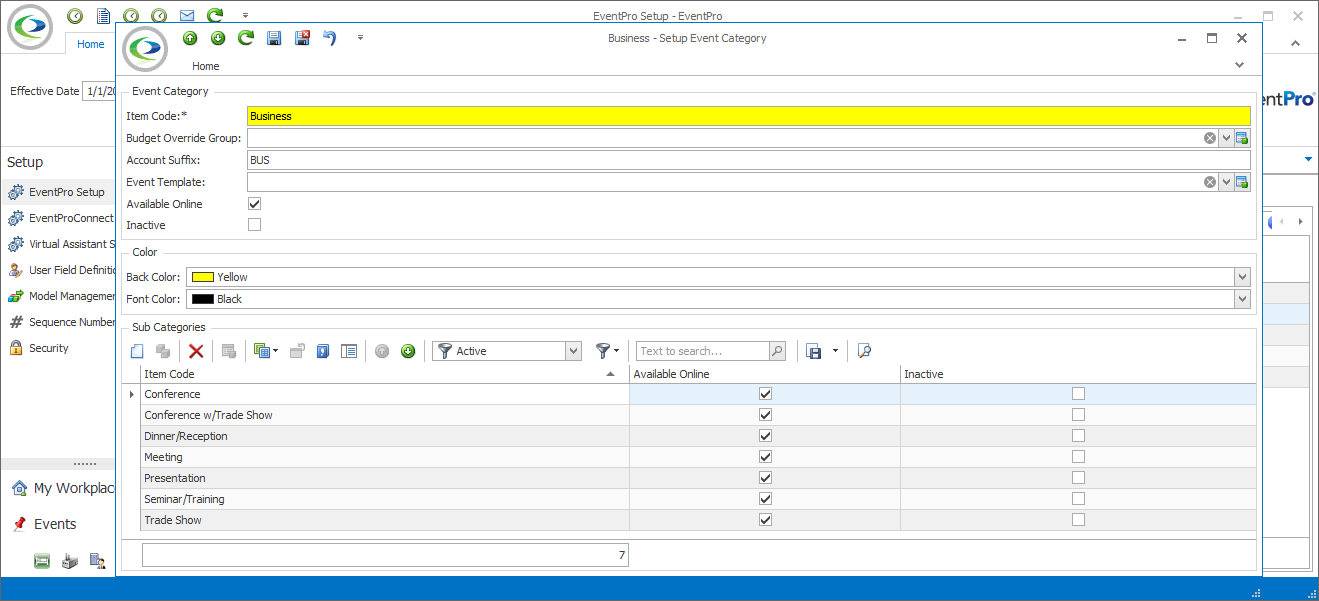Open the EventPro Setup window application logo
This screenshot has height=601, width=1319.
coord(30,27)
